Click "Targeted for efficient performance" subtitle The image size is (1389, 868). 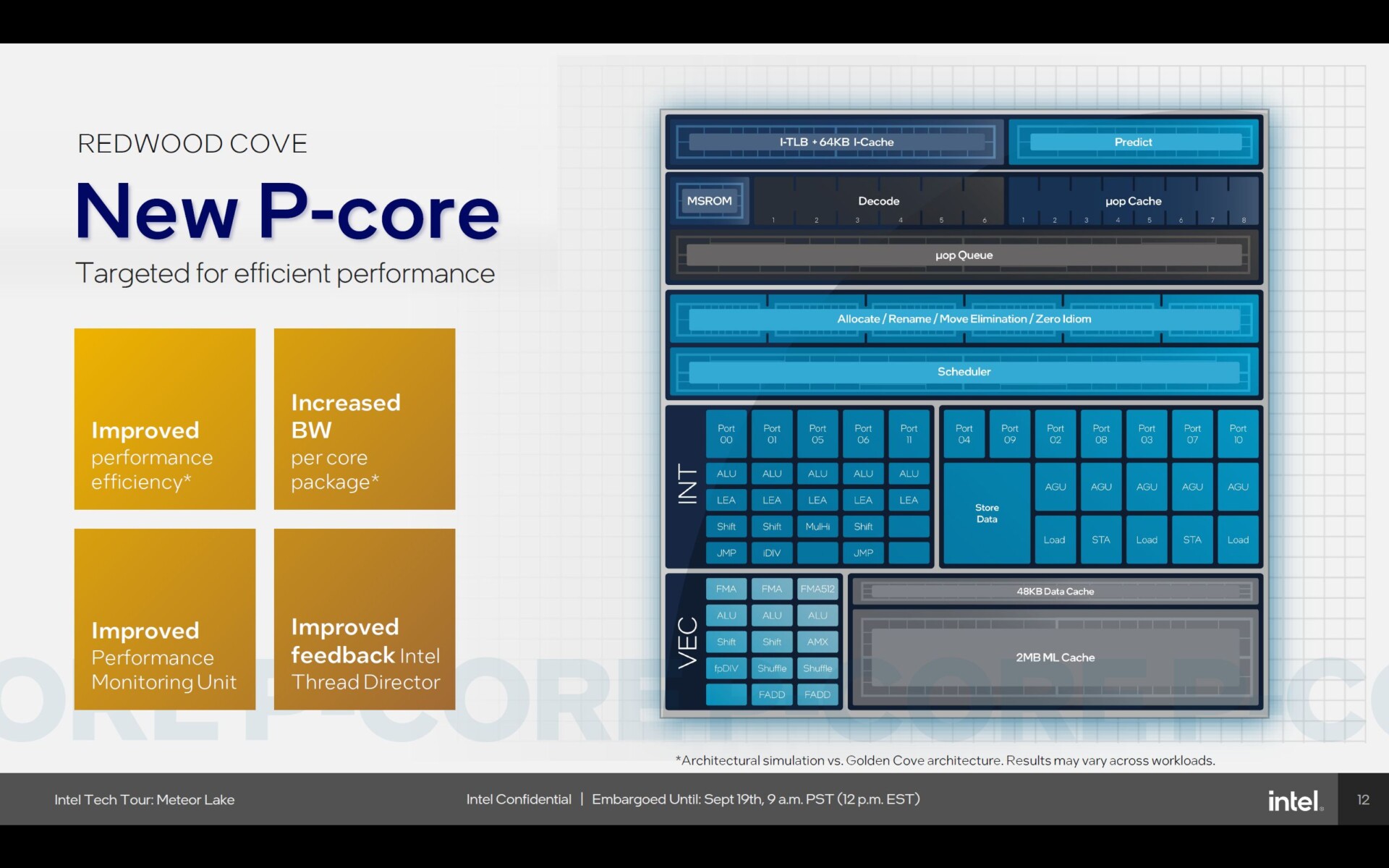click(285, 273)
